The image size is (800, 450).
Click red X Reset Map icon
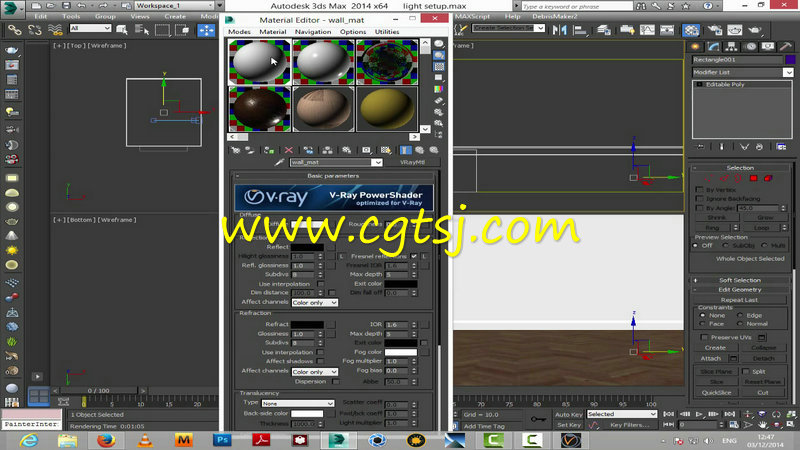289,150
